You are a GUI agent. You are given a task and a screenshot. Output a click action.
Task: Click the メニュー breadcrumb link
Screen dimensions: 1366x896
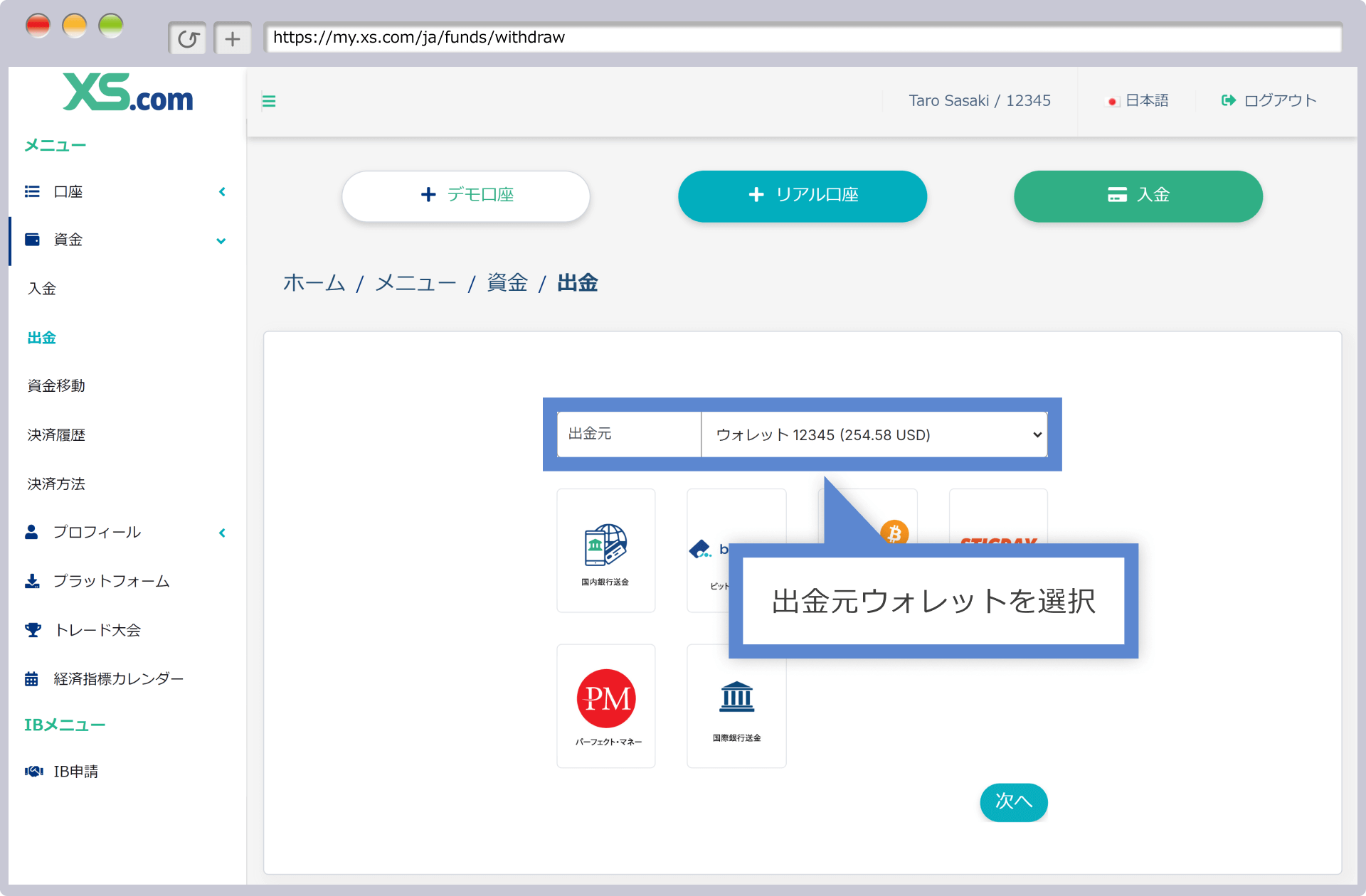tap(415, 283)
